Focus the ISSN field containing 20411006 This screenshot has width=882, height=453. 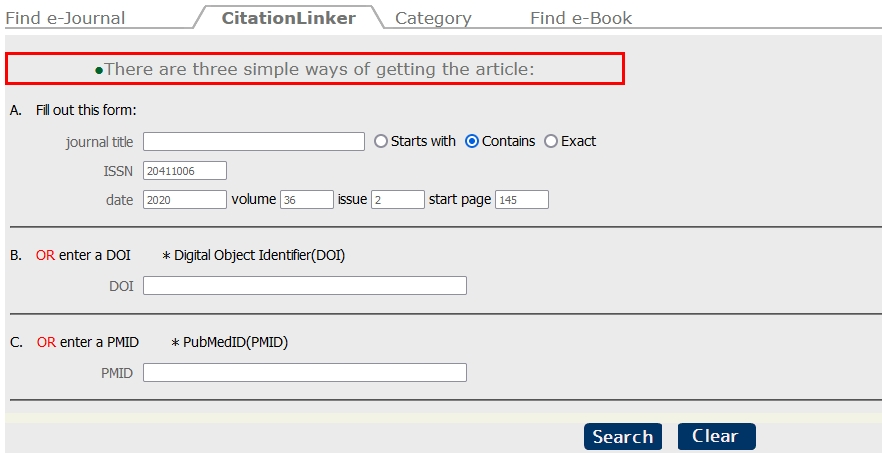(x=184, y=171)
